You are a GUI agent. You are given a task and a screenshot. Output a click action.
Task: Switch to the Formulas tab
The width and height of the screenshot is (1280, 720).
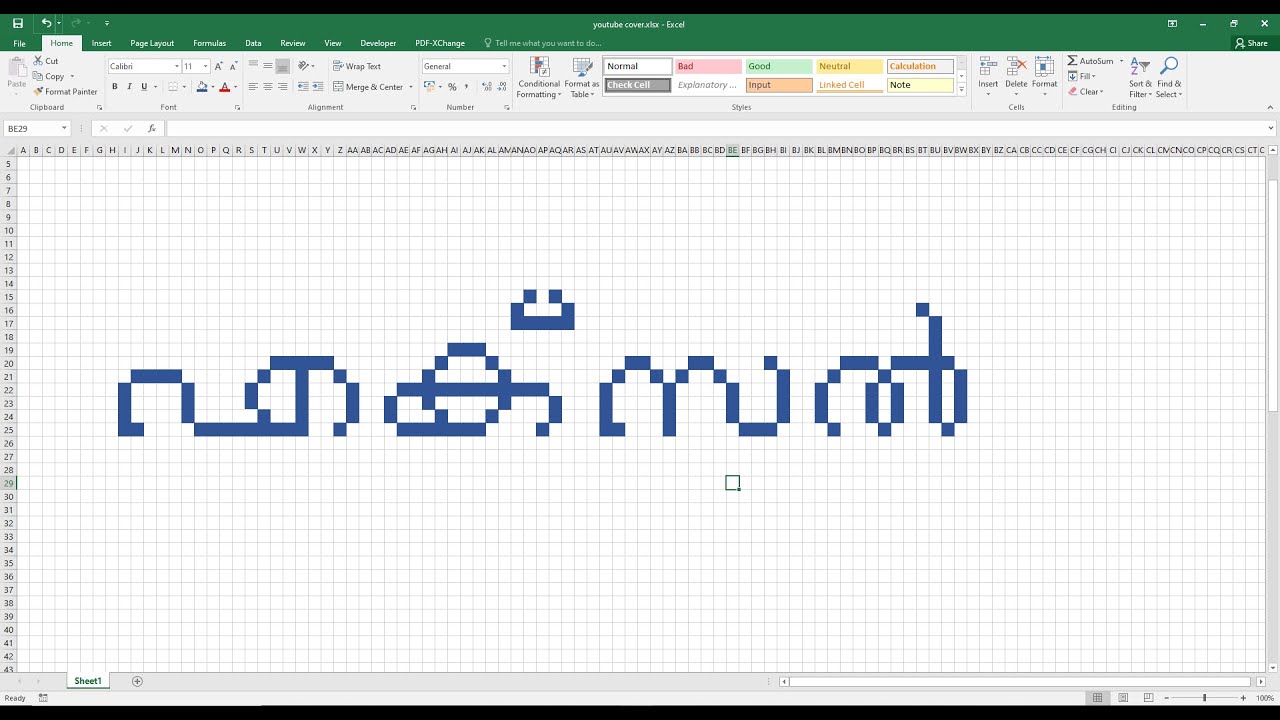(x=209, y=43)
